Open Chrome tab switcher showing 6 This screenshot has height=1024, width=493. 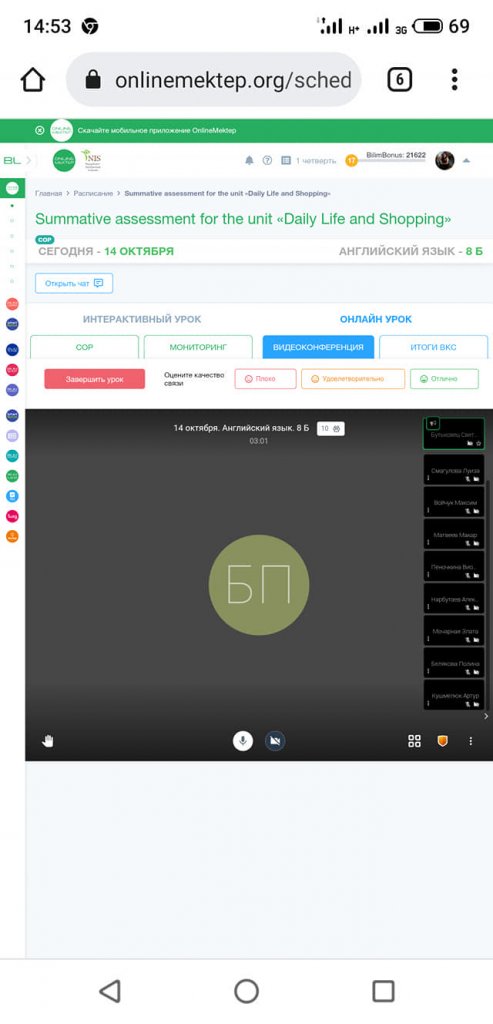pyautogui.click(x=400, y=80)
